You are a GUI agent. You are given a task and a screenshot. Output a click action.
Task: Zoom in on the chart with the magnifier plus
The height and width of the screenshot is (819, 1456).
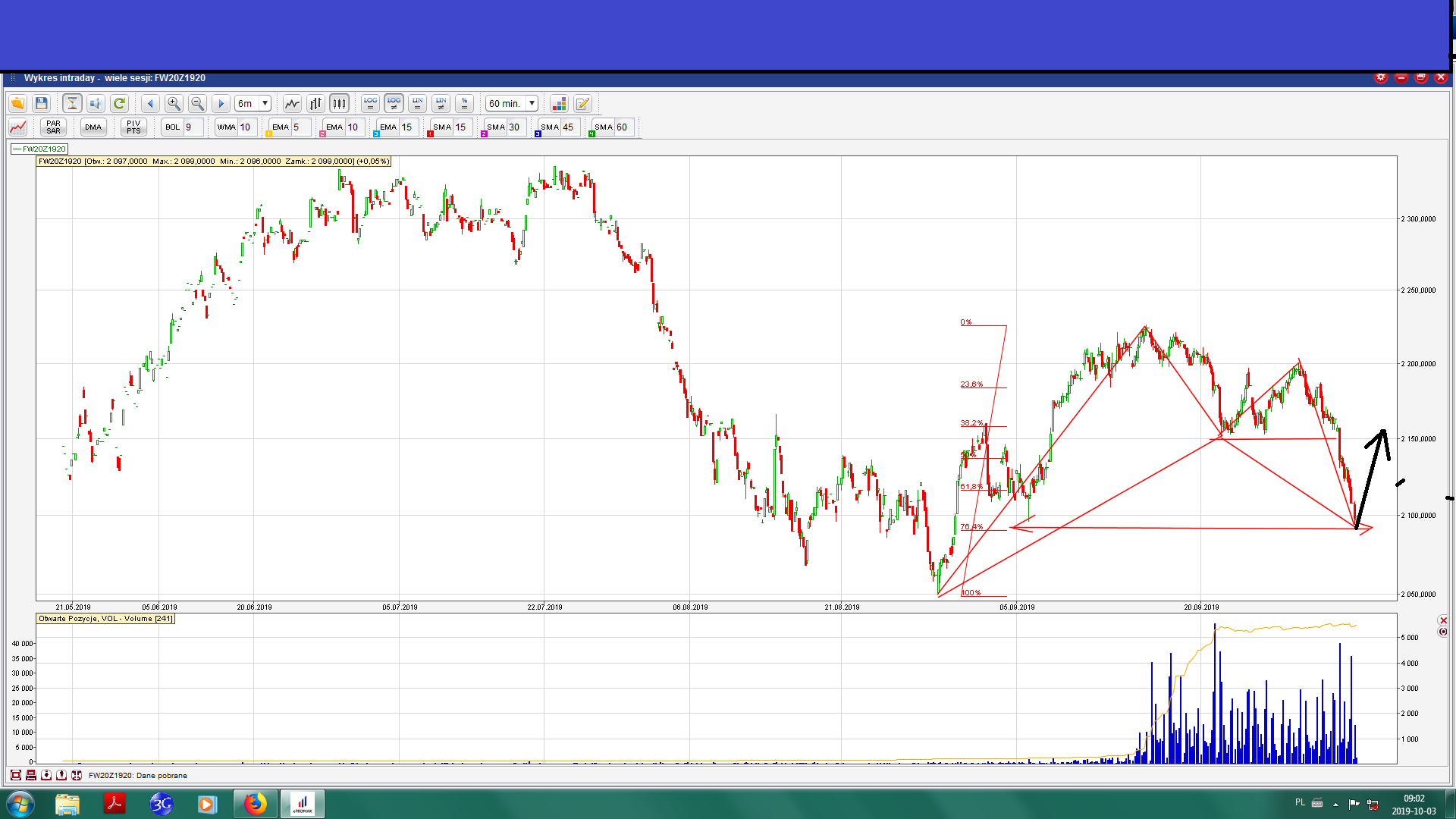tap(174, 103)
